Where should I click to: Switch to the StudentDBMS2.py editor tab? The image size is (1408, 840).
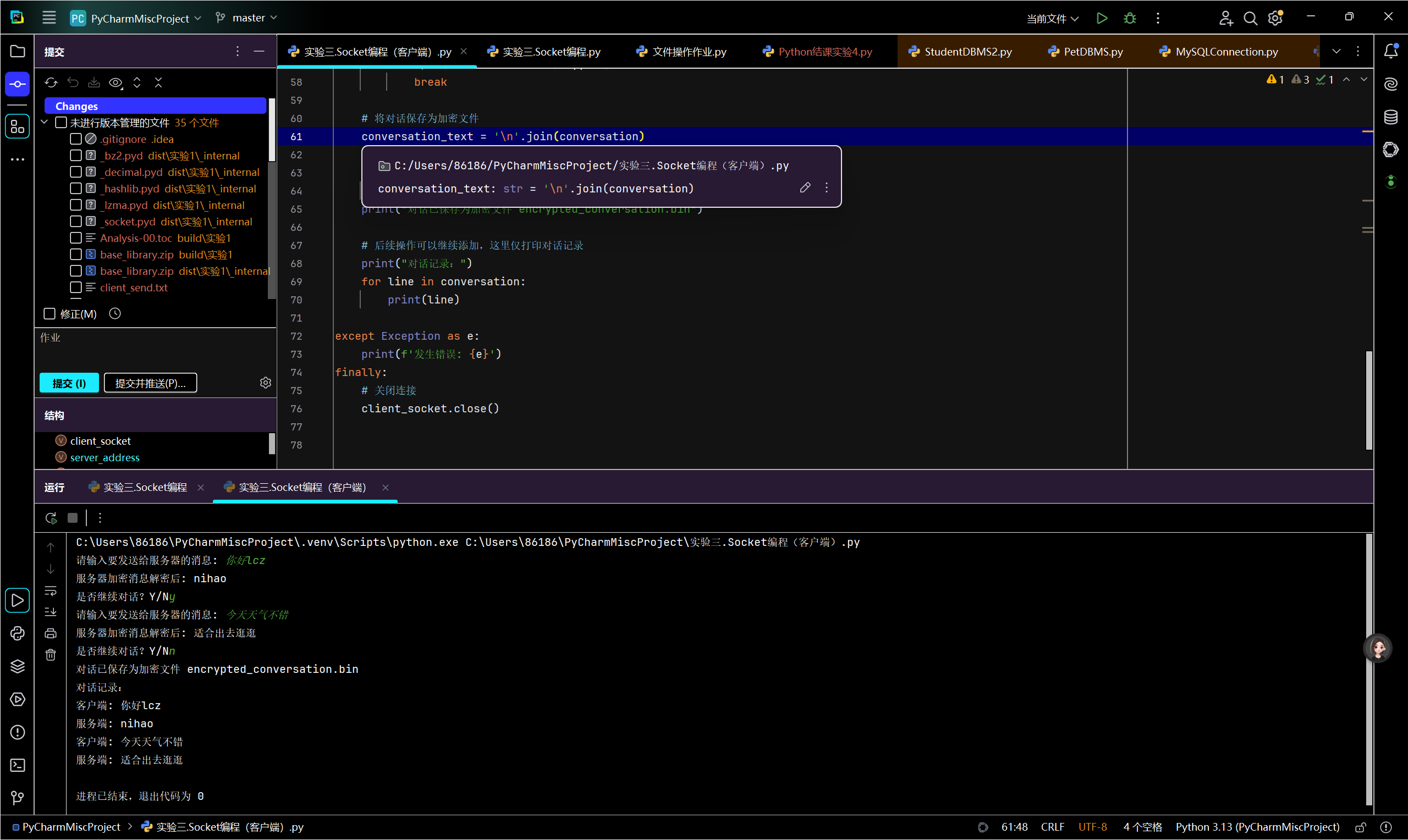coord(967,52)
